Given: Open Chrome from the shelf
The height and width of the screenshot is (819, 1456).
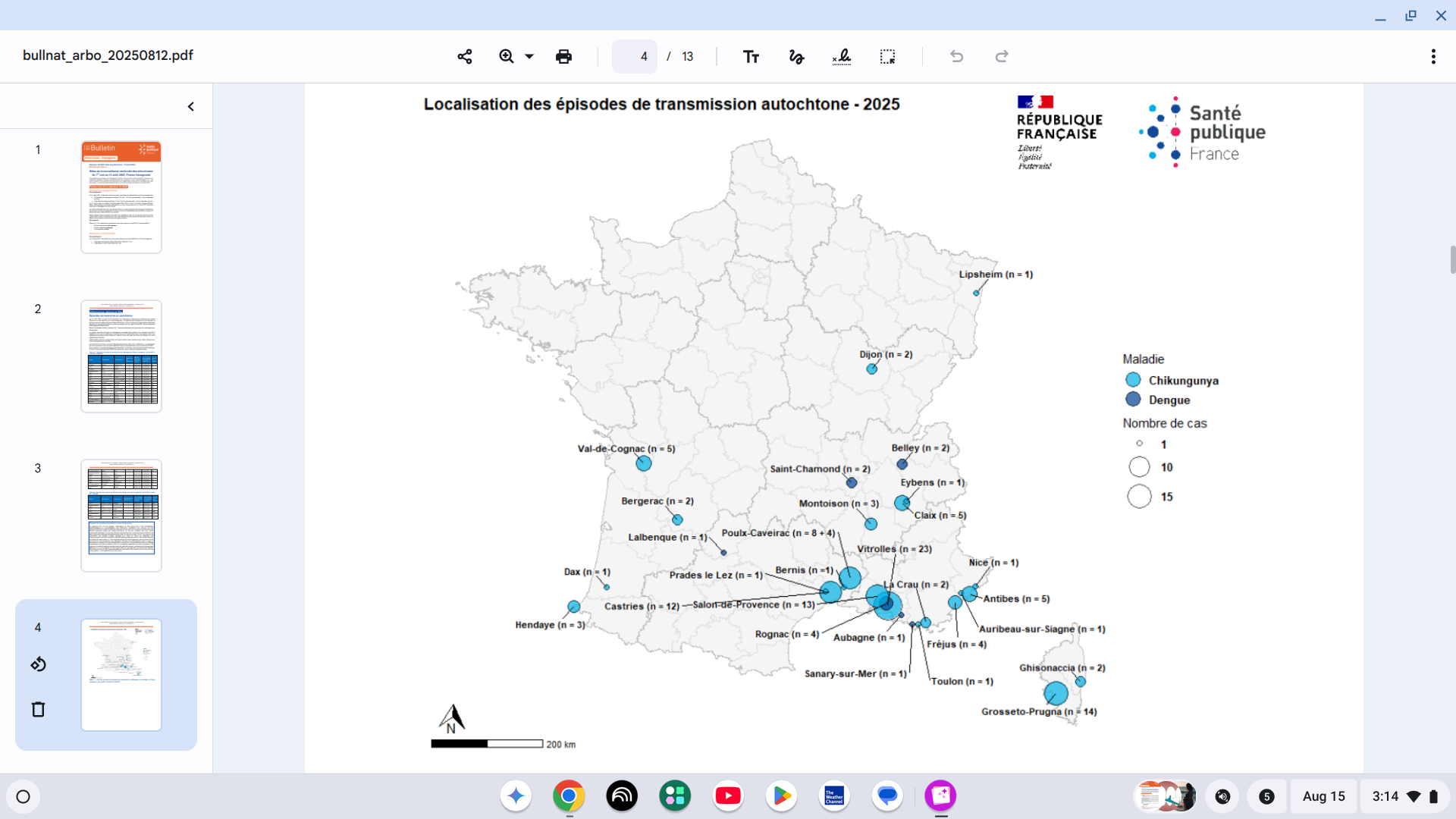Looking at the screenshot, I should pyautogui.click(x=569, y=796).
